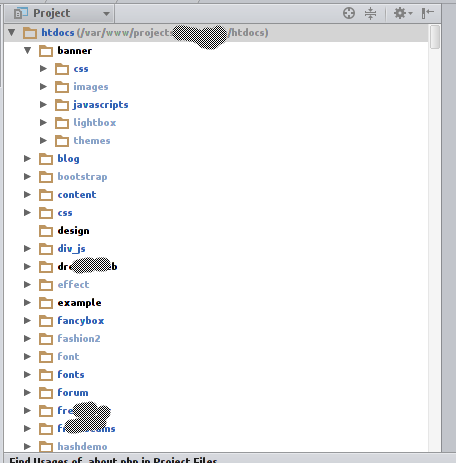Expand the fashion2 folder

[27, 338]
